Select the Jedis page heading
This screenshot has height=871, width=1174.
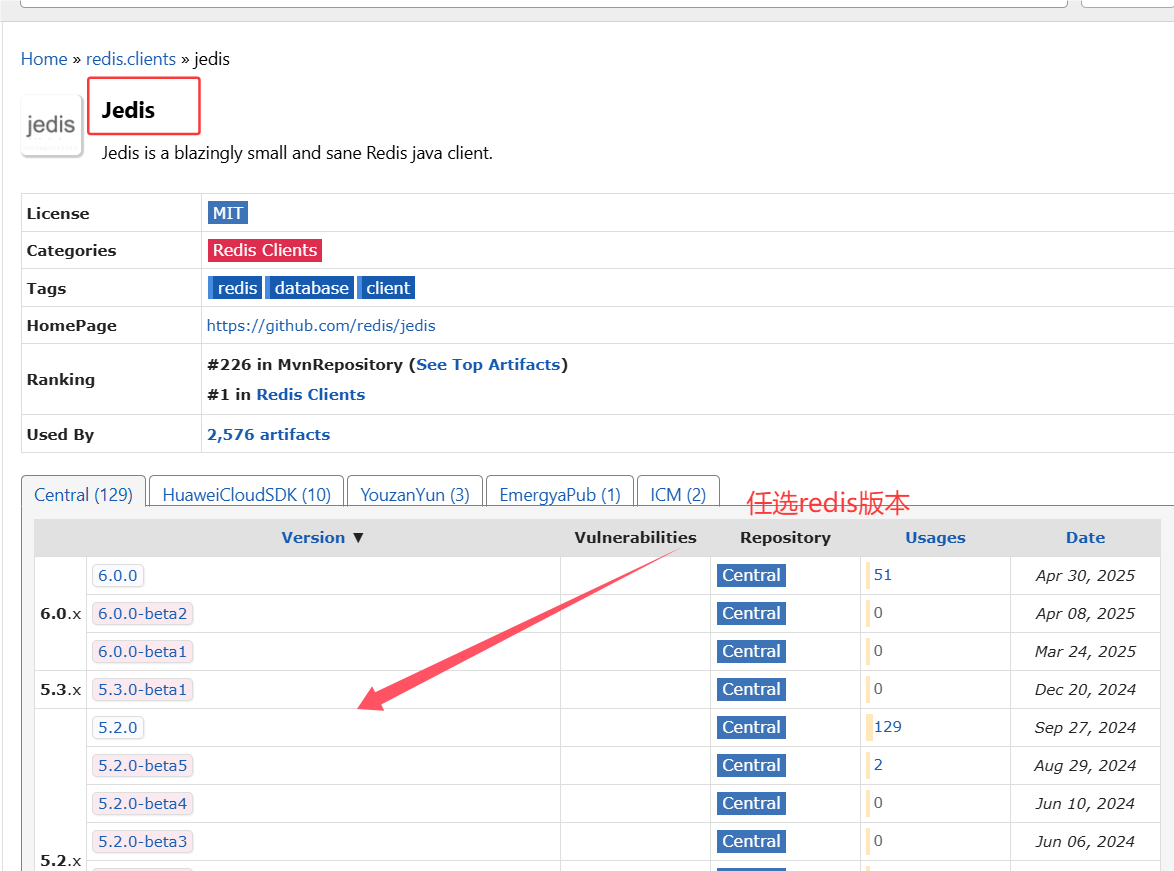(x=128, y=110)
